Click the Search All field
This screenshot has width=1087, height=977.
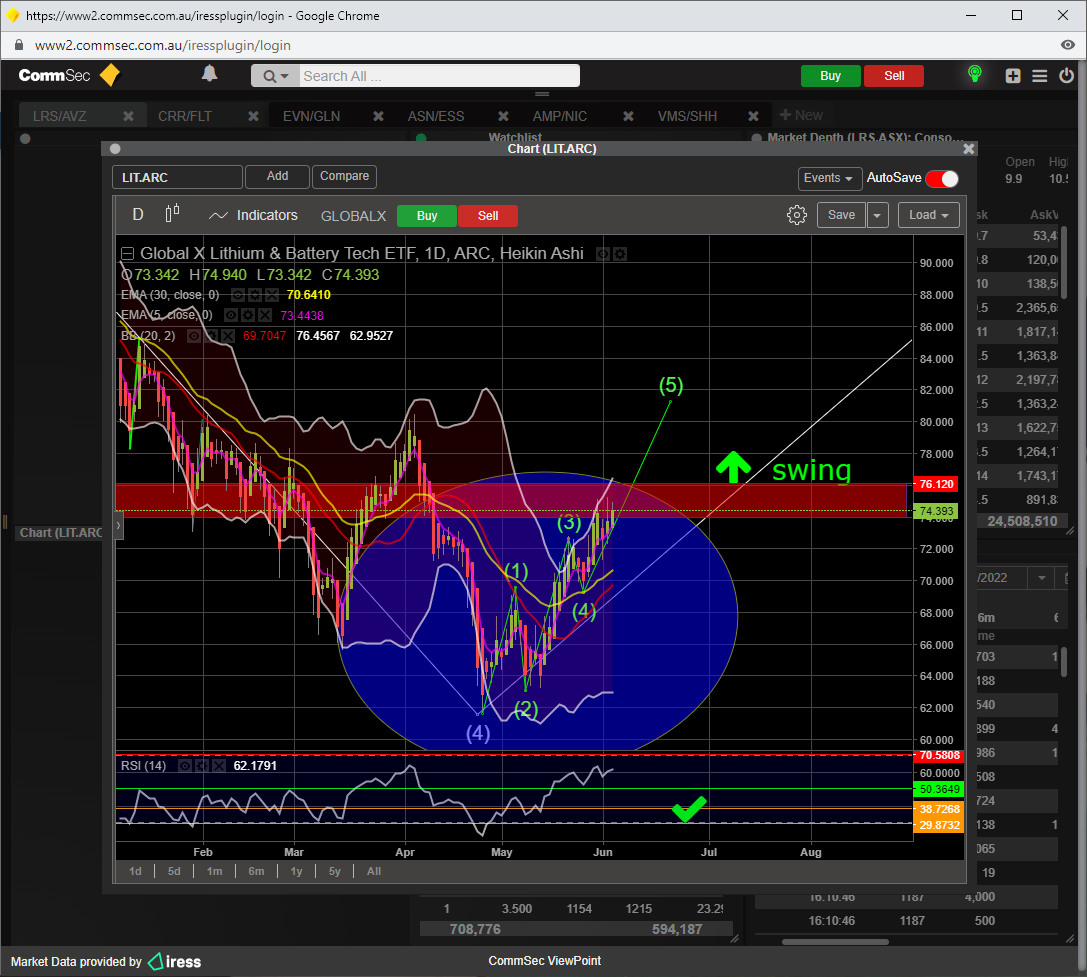tap(440, 76)
